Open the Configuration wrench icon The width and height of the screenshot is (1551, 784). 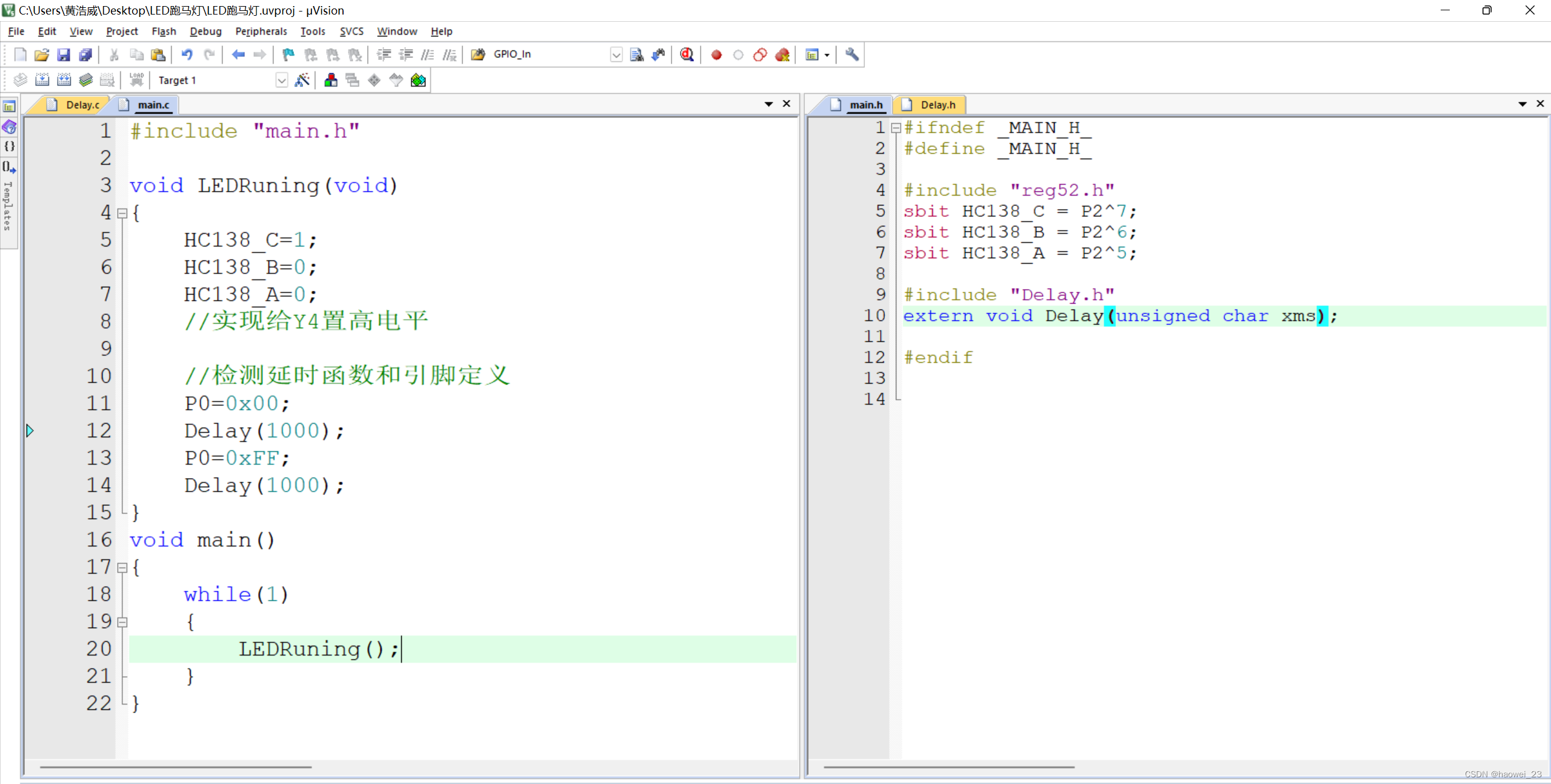[x=852, y=55]
